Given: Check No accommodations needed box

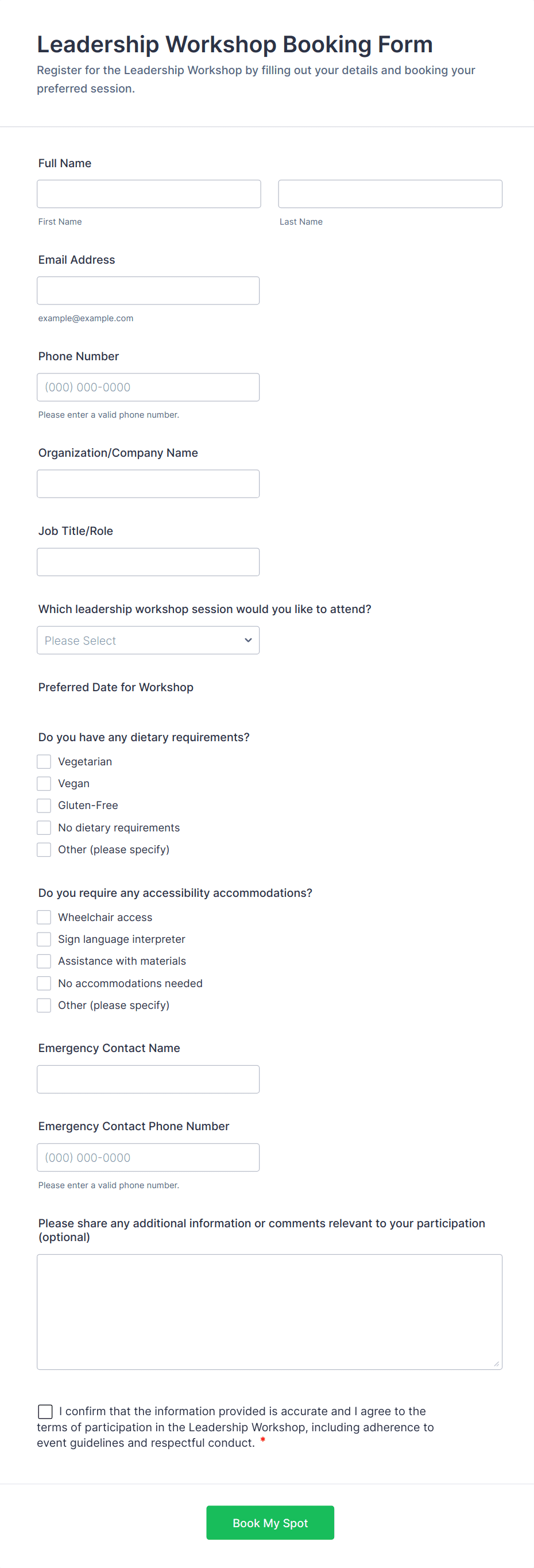Looking at the screenshot, I should pos(44,983).
